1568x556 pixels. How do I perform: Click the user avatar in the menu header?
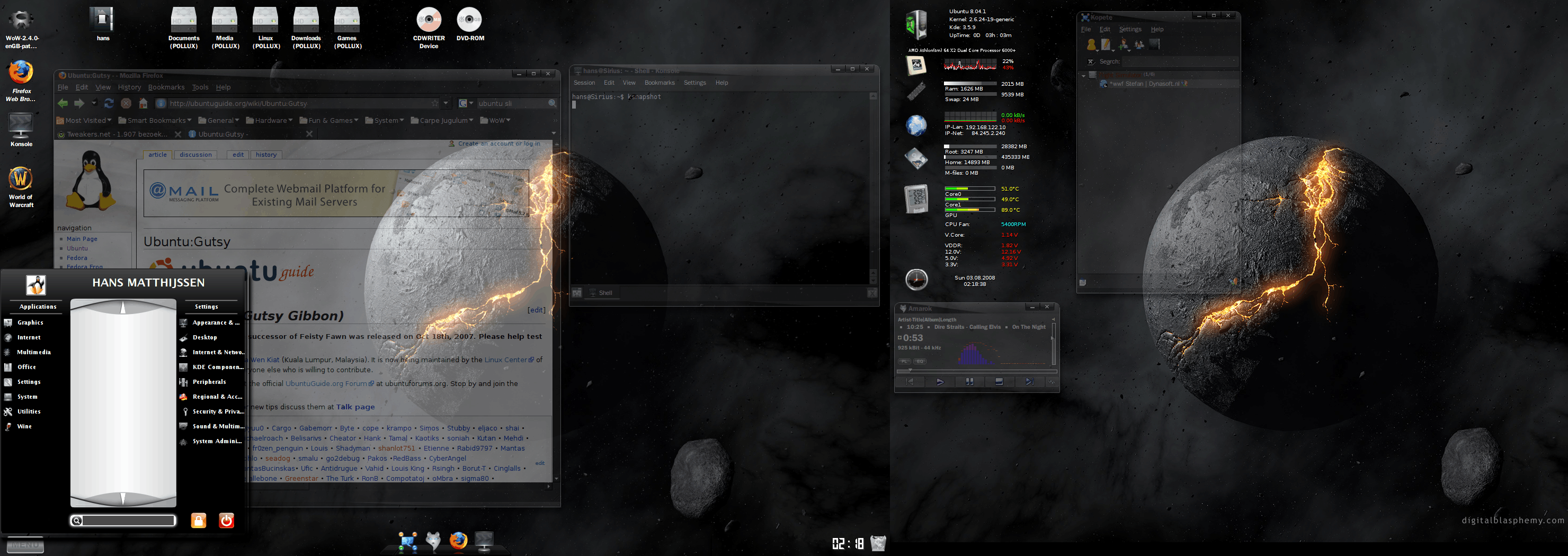[36, 284]
